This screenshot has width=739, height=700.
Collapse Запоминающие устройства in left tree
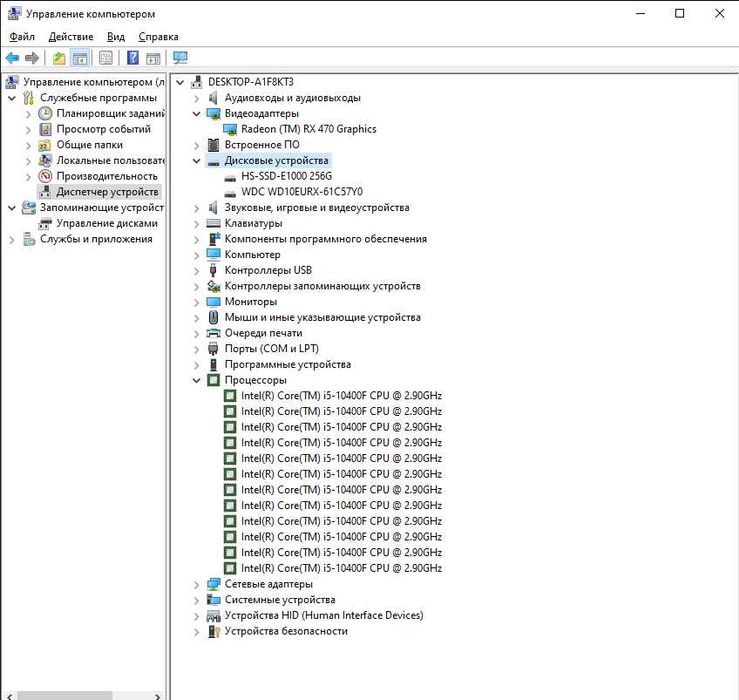click(12, 208)
